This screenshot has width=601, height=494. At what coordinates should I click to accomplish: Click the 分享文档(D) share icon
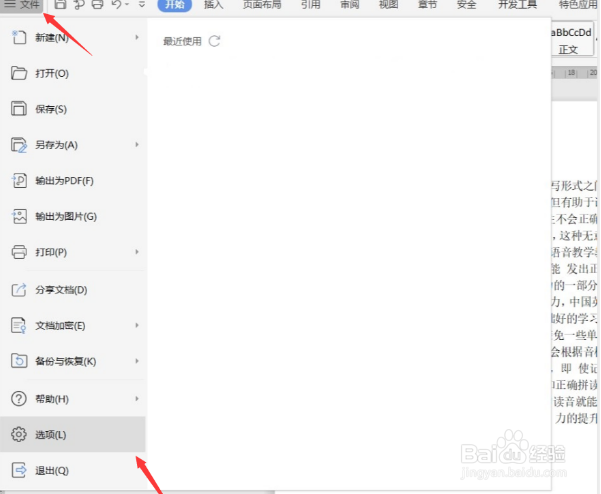coord(19,290)
